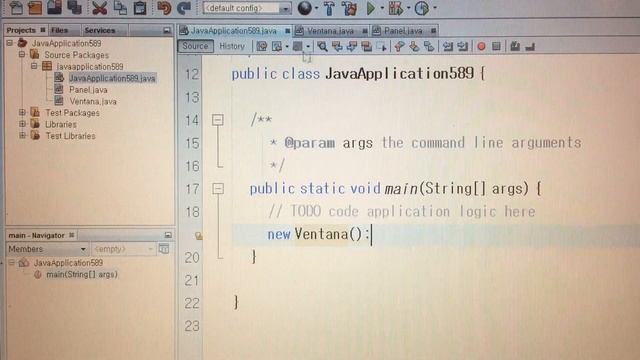Uncomment selected lines icon
This screenshot has height=360, width=640.
530,47
